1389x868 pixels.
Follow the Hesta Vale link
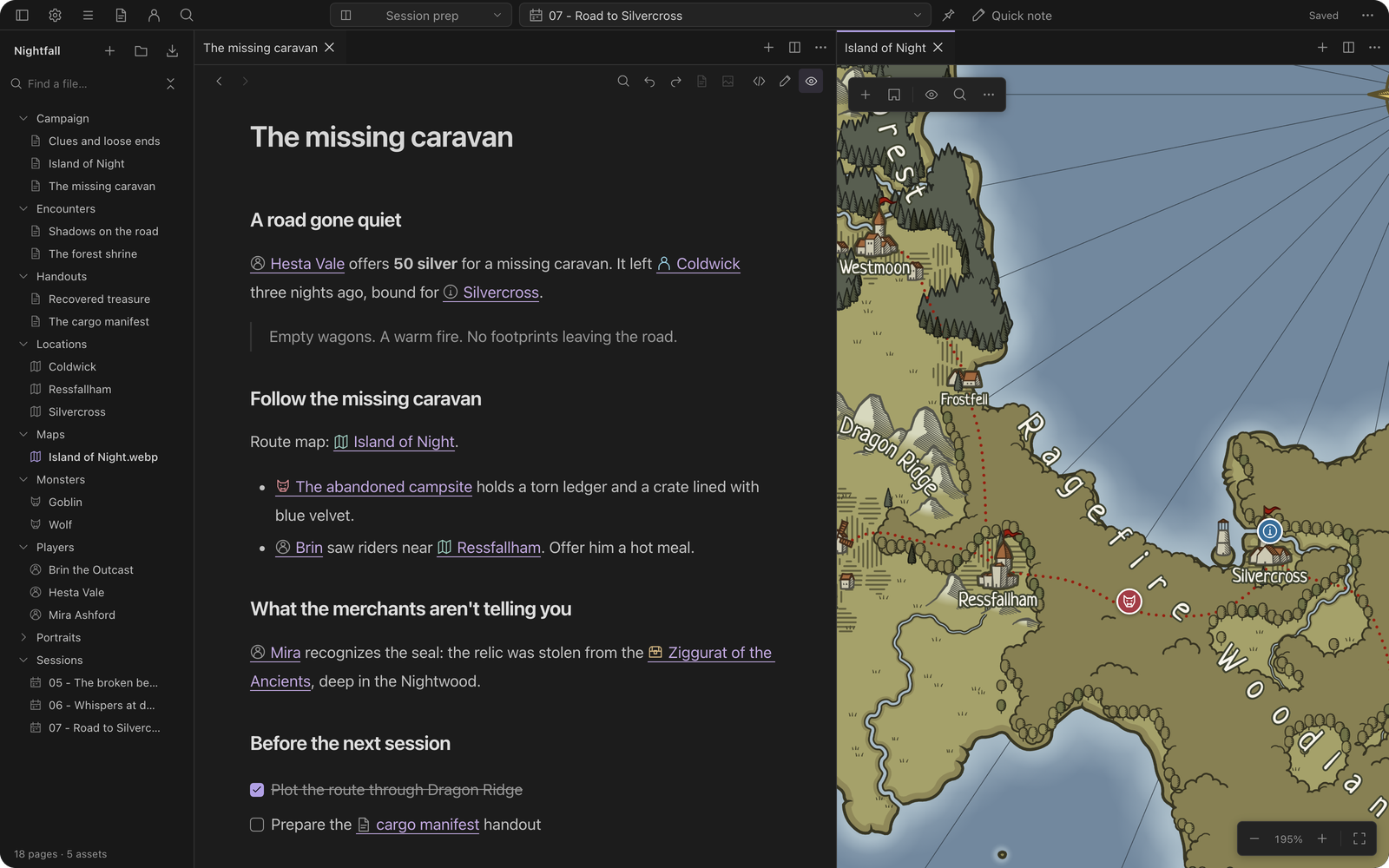(298, 264)
